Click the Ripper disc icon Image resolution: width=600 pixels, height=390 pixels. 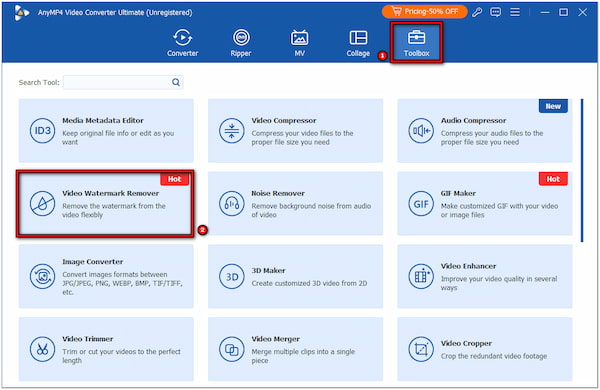pyautogui.click(x=241, y=38)
